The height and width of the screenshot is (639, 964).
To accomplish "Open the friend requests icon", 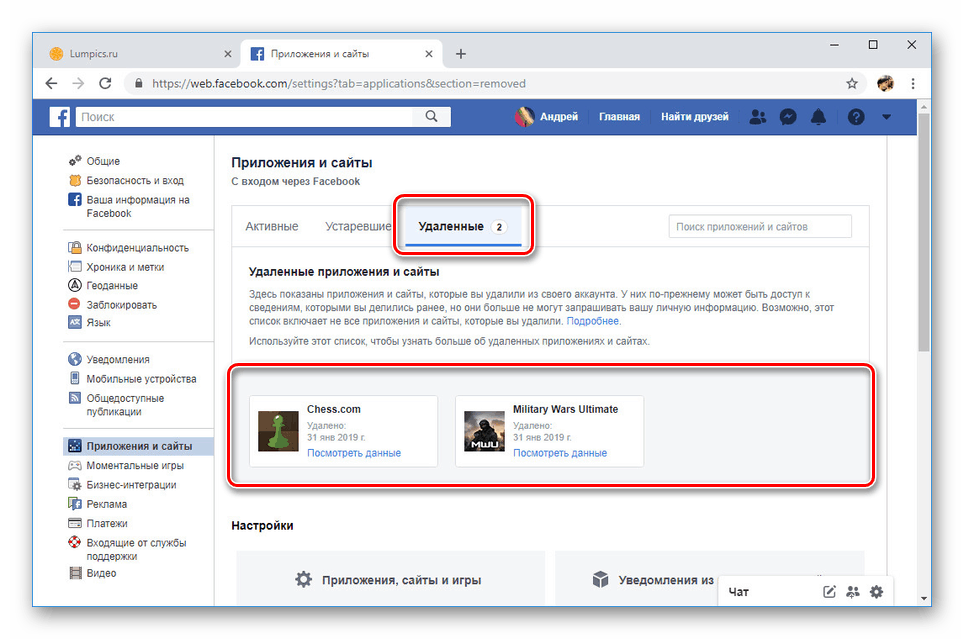I will click(758, 117).
